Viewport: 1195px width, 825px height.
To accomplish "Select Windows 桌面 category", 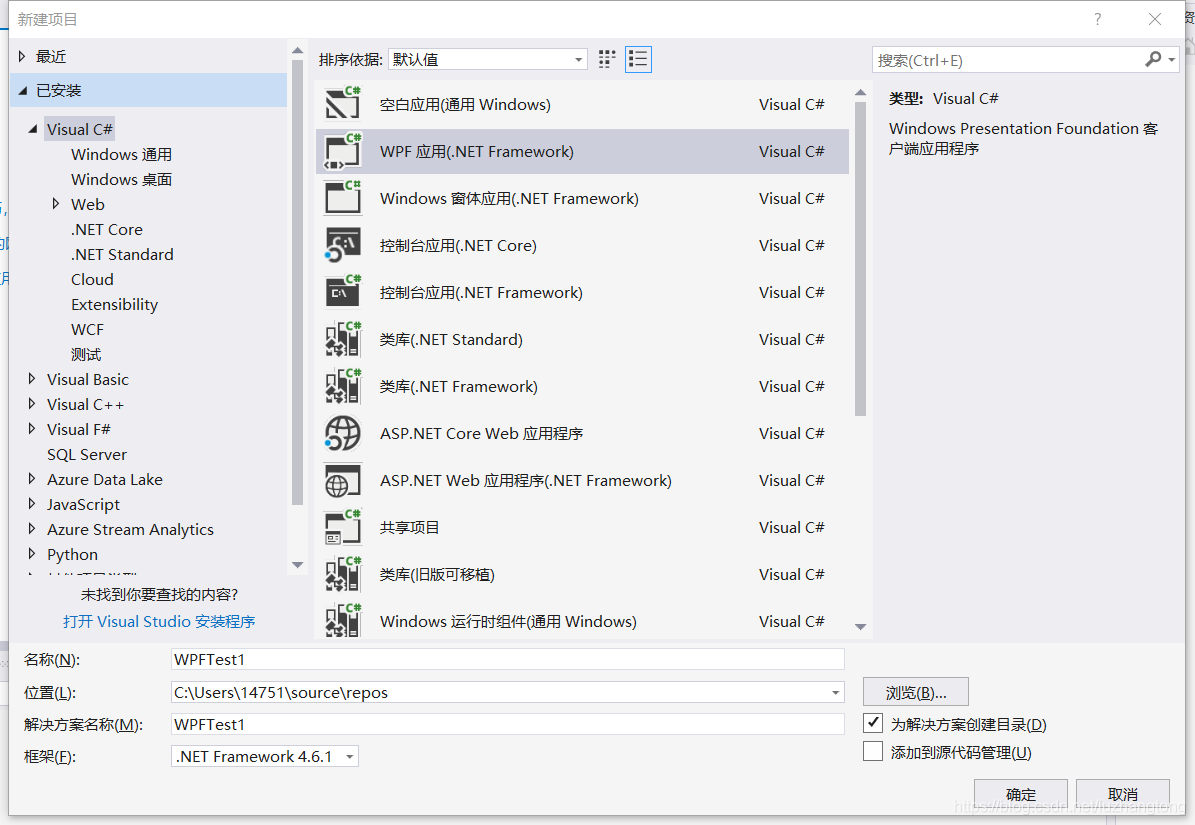I will point(121,180).
